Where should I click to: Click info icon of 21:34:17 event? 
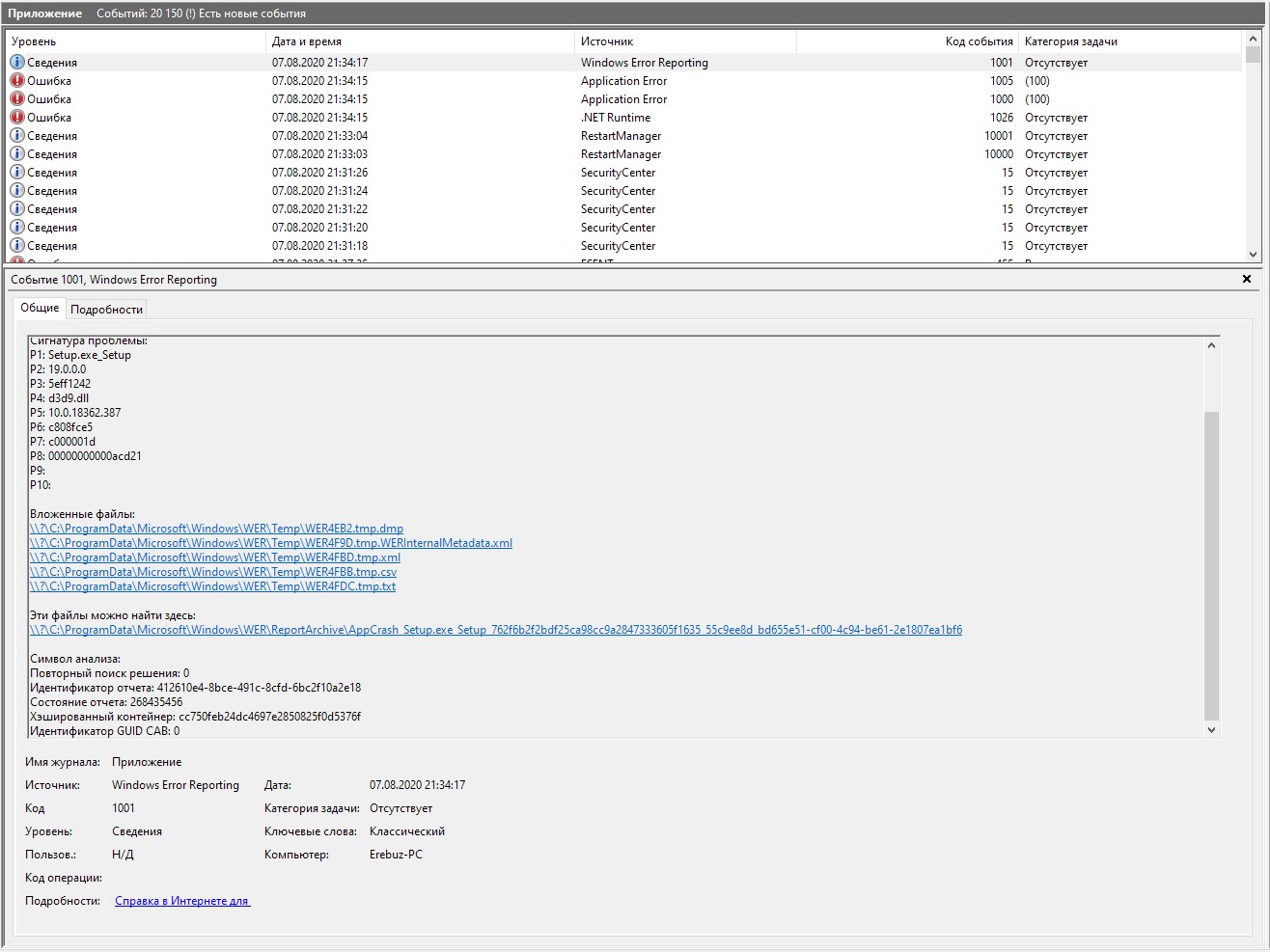16,63
